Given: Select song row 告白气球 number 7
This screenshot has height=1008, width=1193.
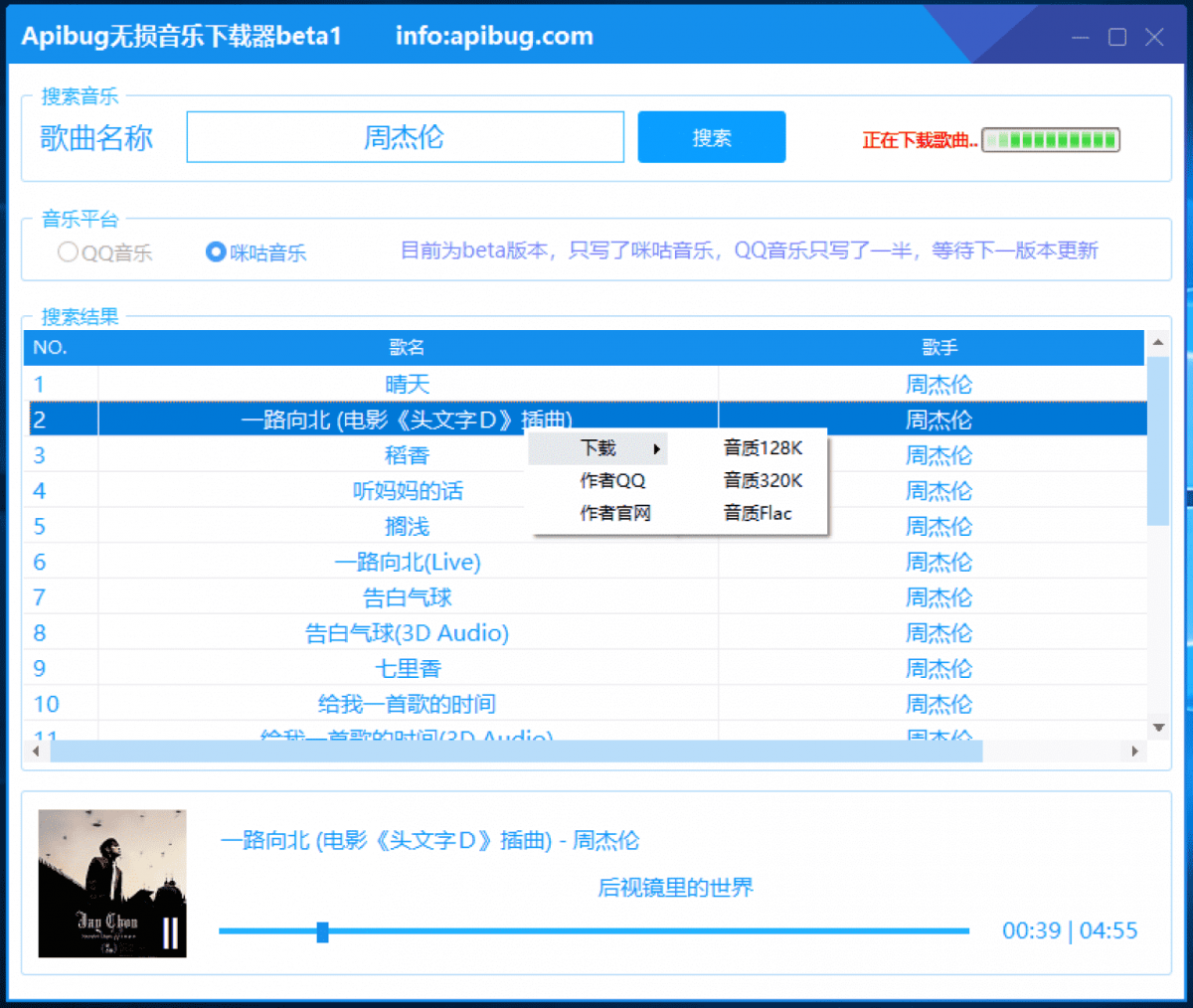Looking at the screenshot, I should (586, 597).
